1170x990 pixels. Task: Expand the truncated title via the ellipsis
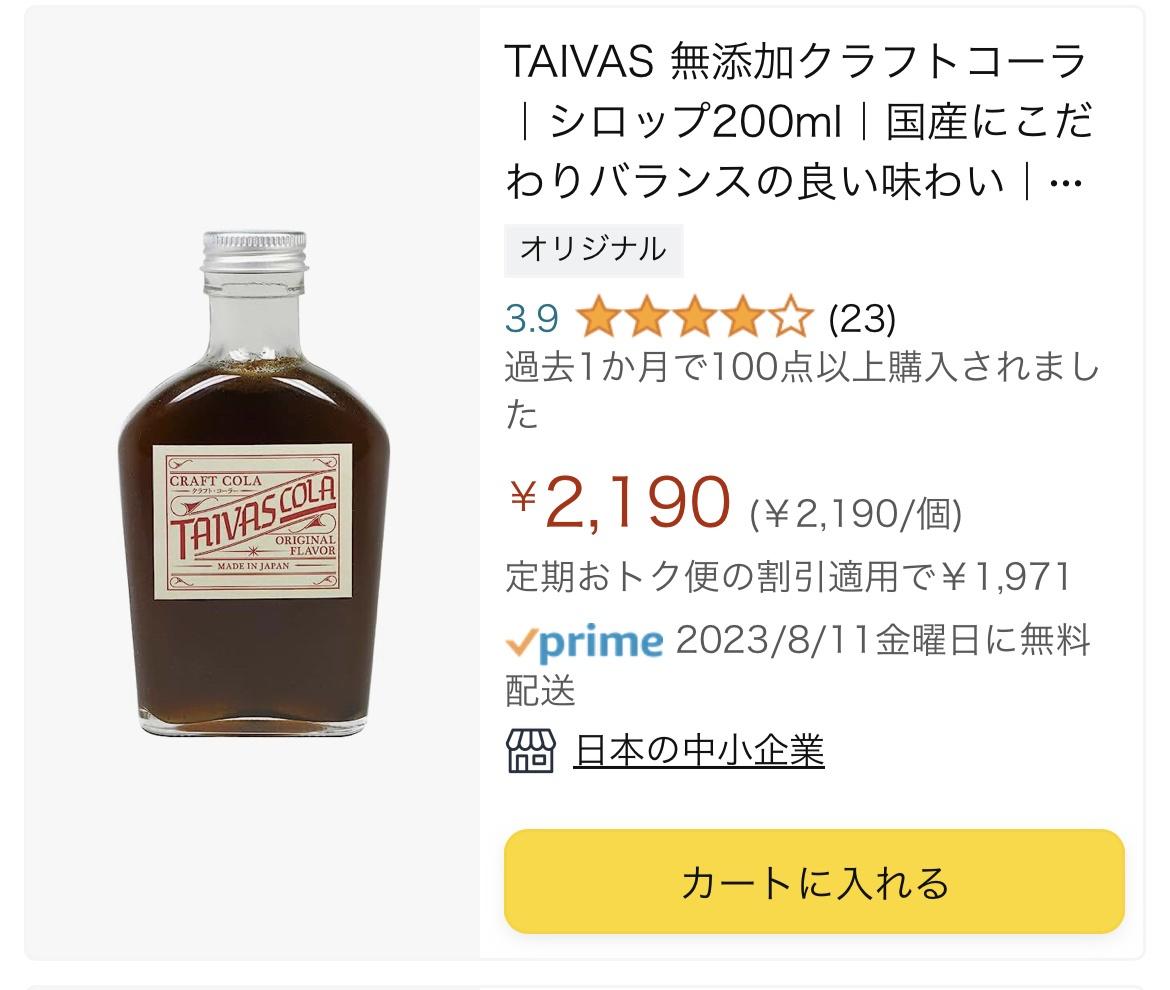click(x=1065, y=183)
